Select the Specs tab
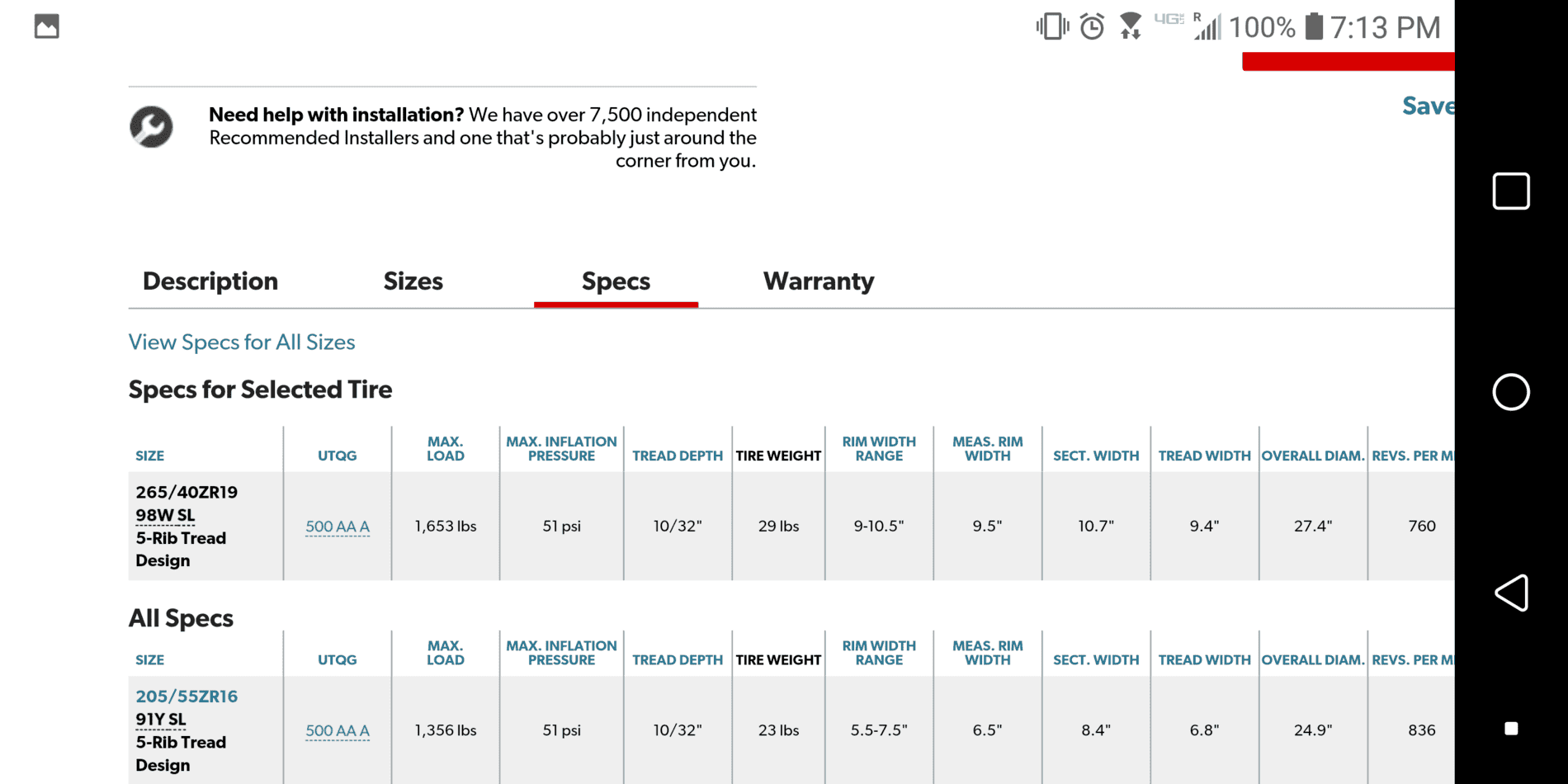This screenshot has height=784, width=1568. click(616, 281)
